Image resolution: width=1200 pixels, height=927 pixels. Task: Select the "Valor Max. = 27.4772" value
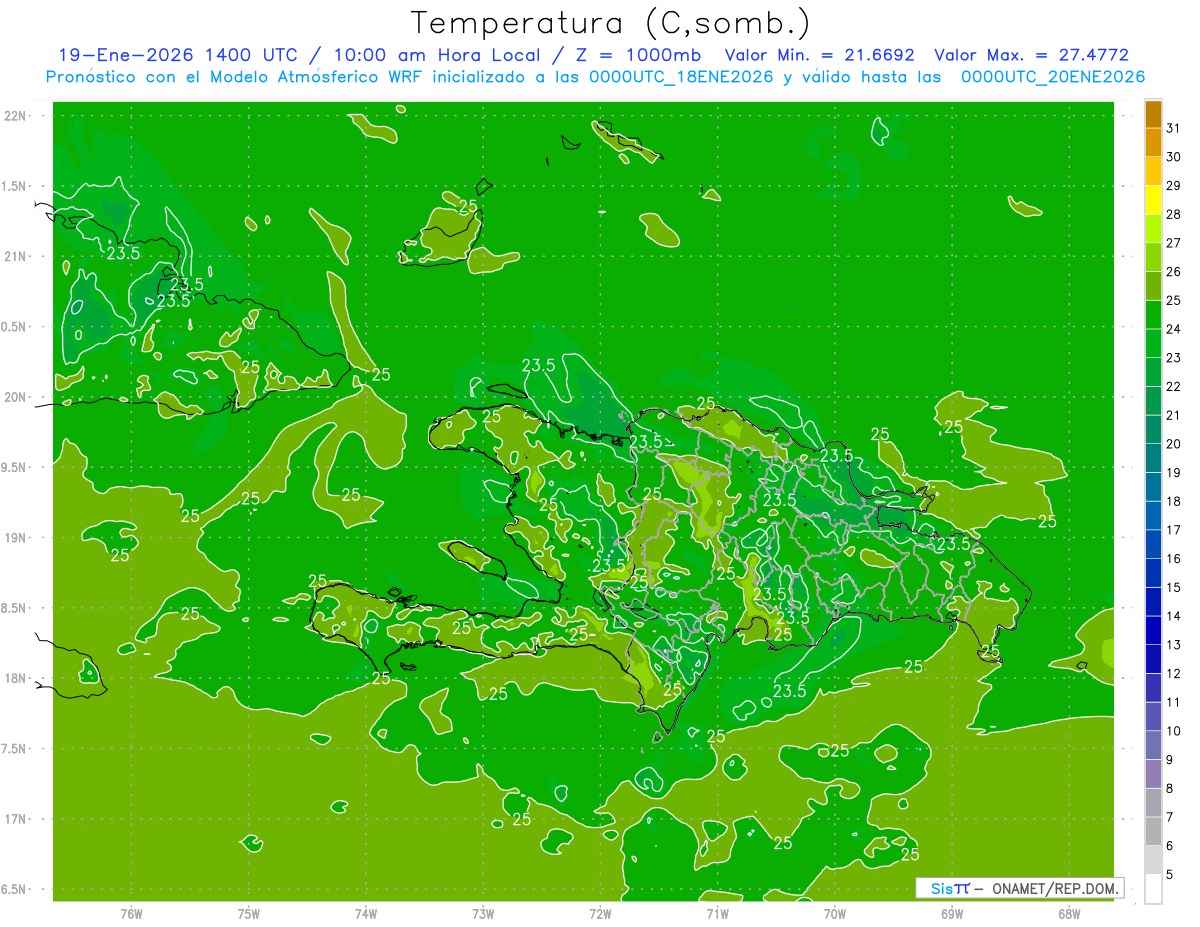[x=1032, y=55]
